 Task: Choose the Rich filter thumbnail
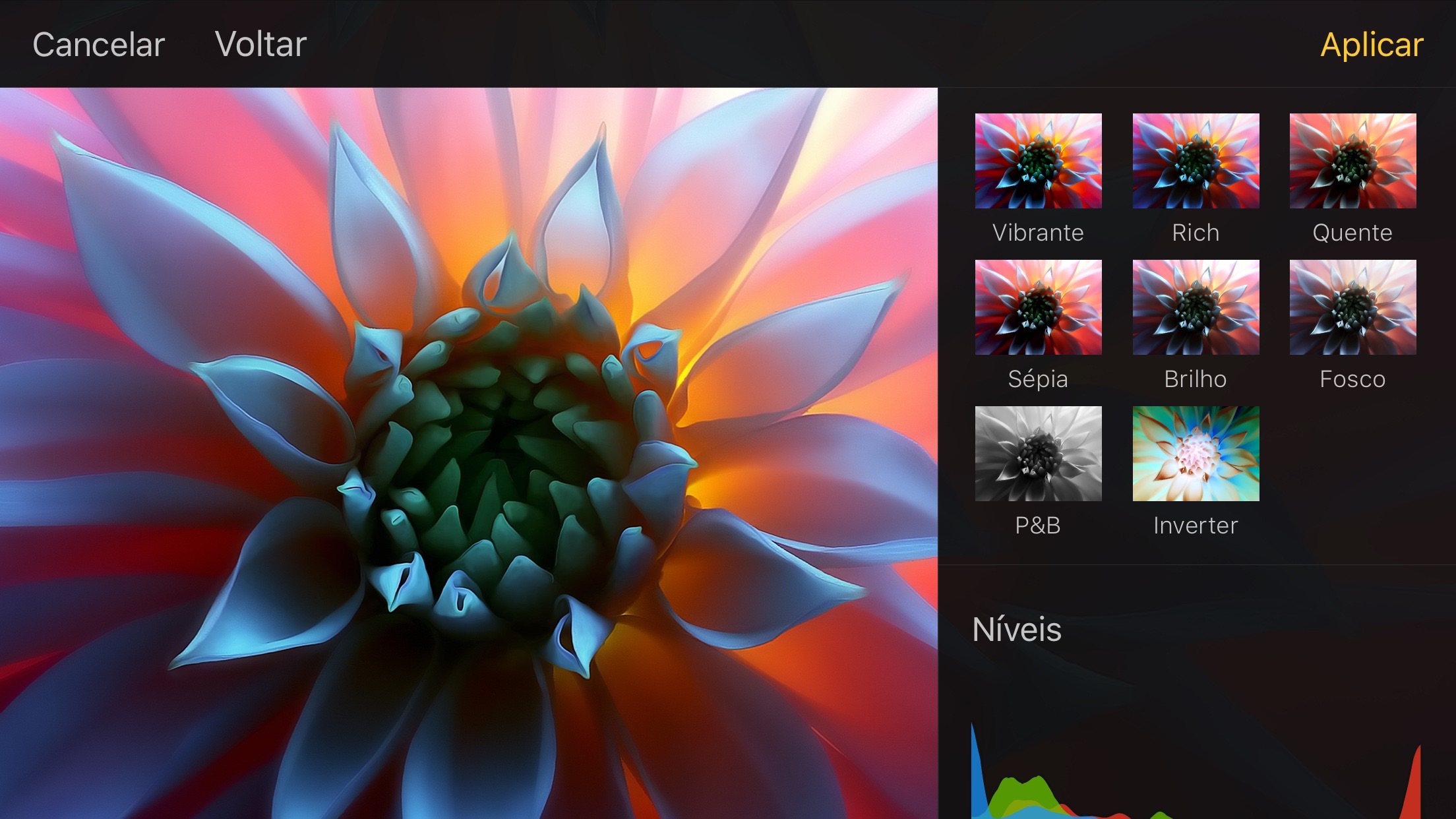tap(1196, 161)
